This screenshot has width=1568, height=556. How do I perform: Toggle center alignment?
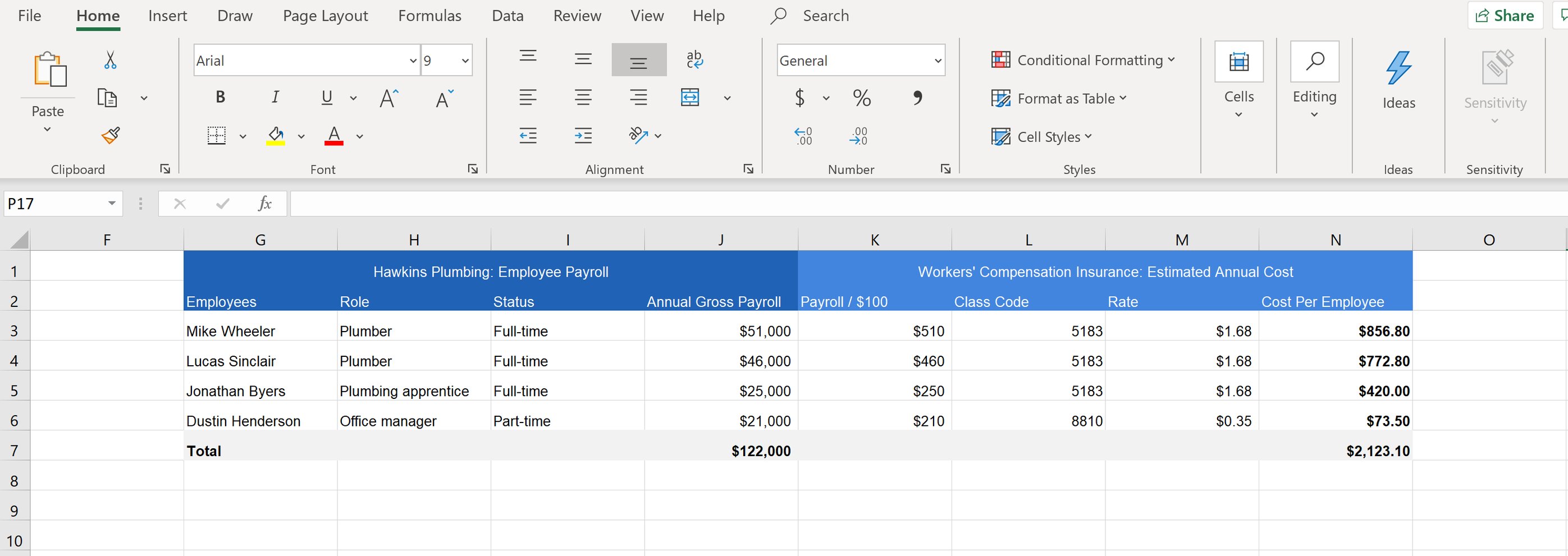click(583, 97)
